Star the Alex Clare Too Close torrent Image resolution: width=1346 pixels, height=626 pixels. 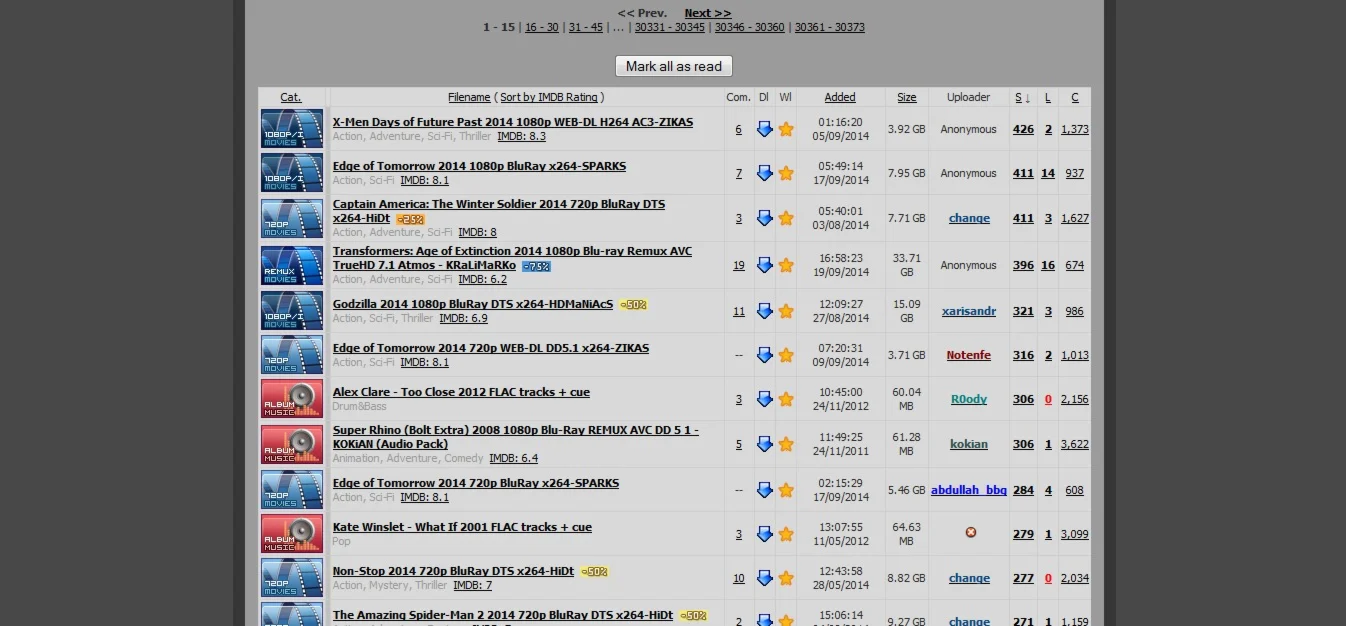[786, 399]
